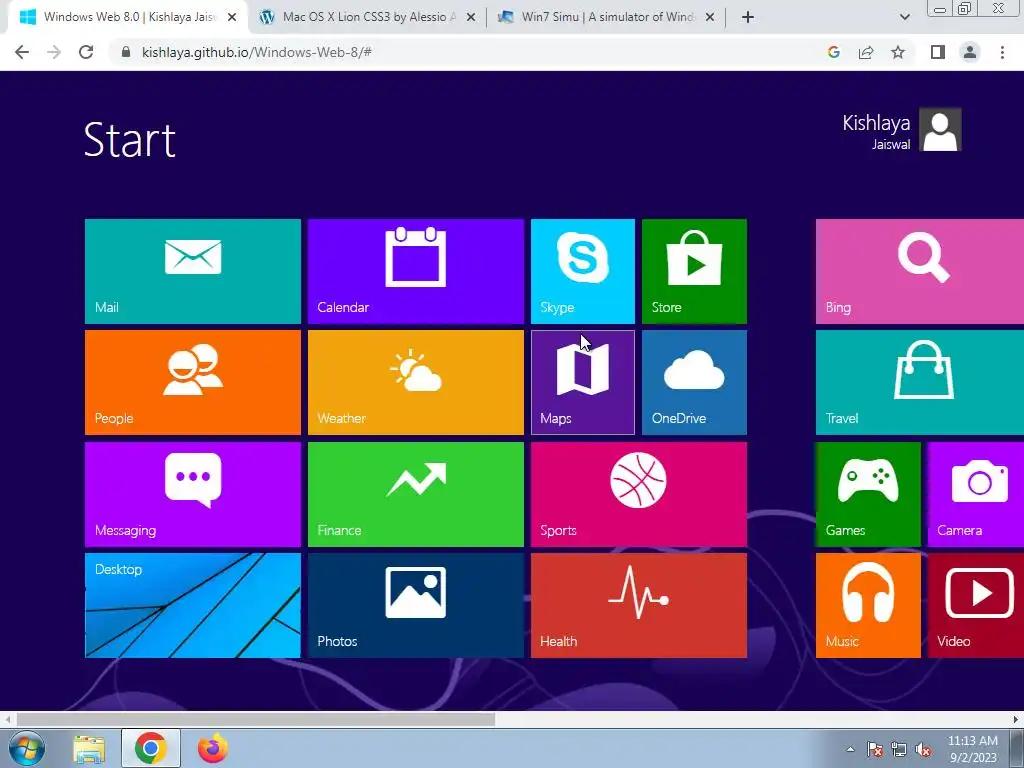This screenshot has height=768, width=1024.
Task: Click the address bar URL
Action: pyautogui.click(x=257, y=52)
